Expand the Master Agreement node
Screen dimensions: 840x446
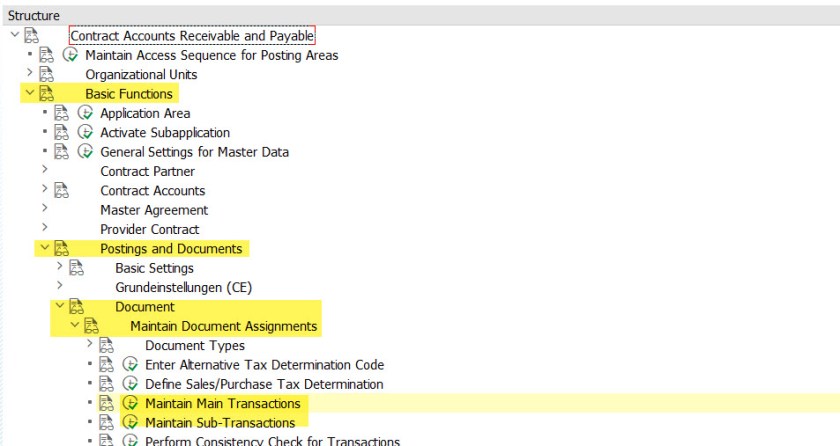coord(44,208)
